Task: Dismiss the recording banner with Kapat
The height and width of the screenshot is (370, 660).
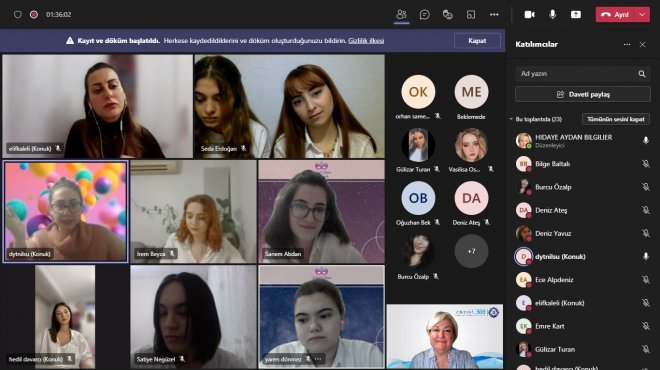Action: (x=477, y=41)
